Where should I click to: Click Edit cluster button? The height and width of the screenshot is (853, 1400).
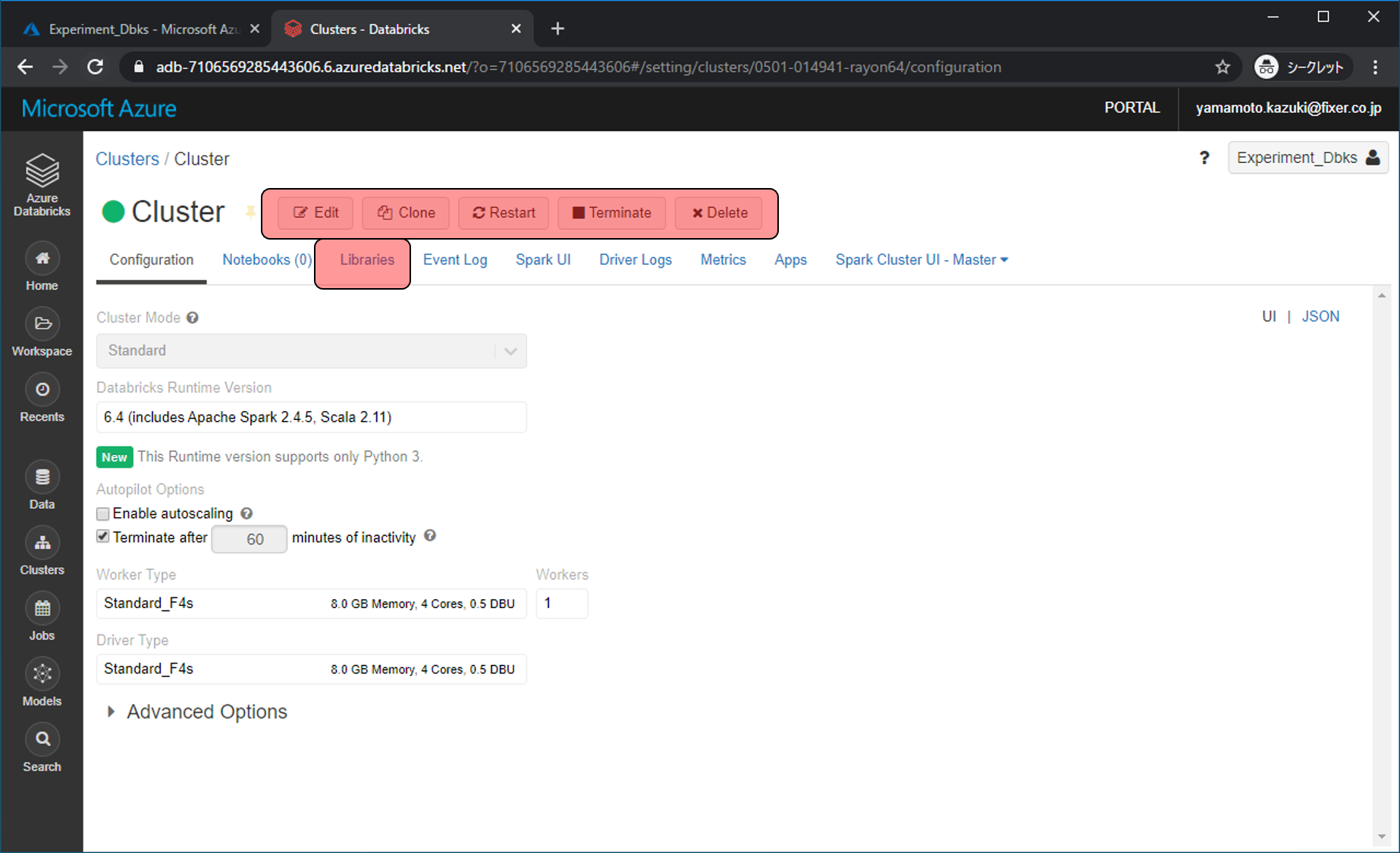pyautogui.click(x=315, y=213)
